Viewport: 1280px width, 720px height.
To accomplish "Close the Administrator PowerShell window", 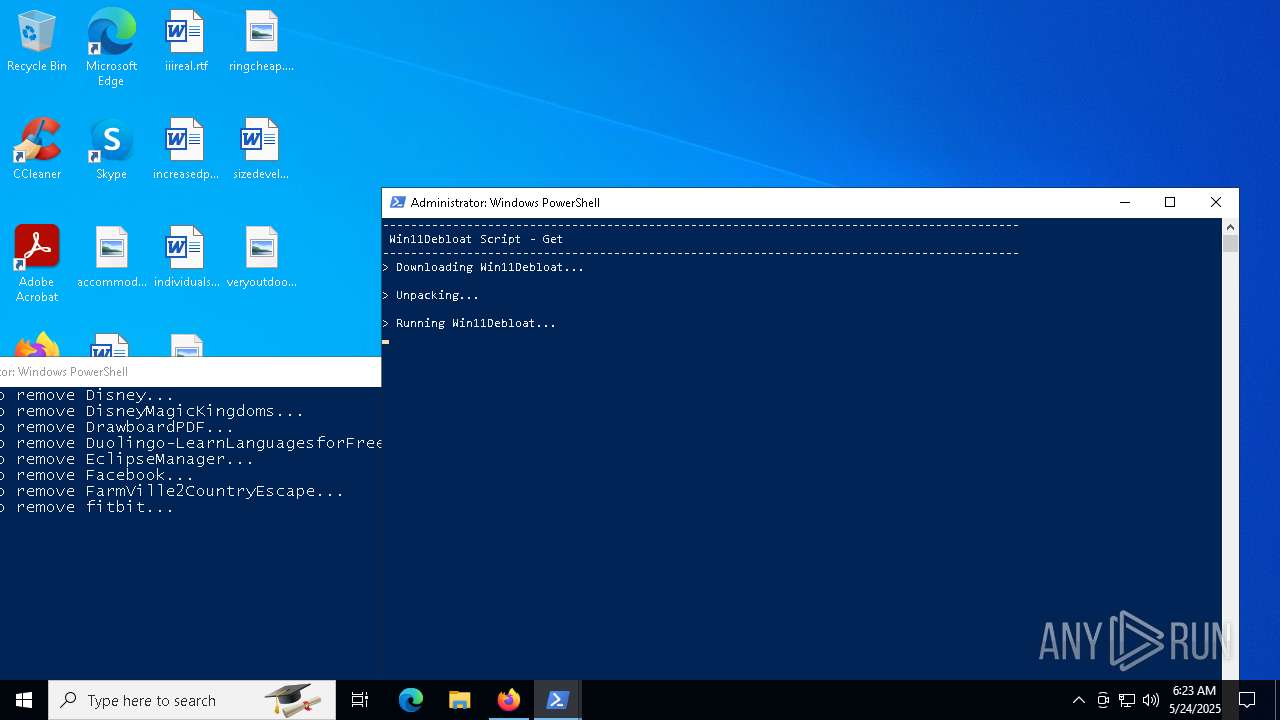I will click(1216, 202).
